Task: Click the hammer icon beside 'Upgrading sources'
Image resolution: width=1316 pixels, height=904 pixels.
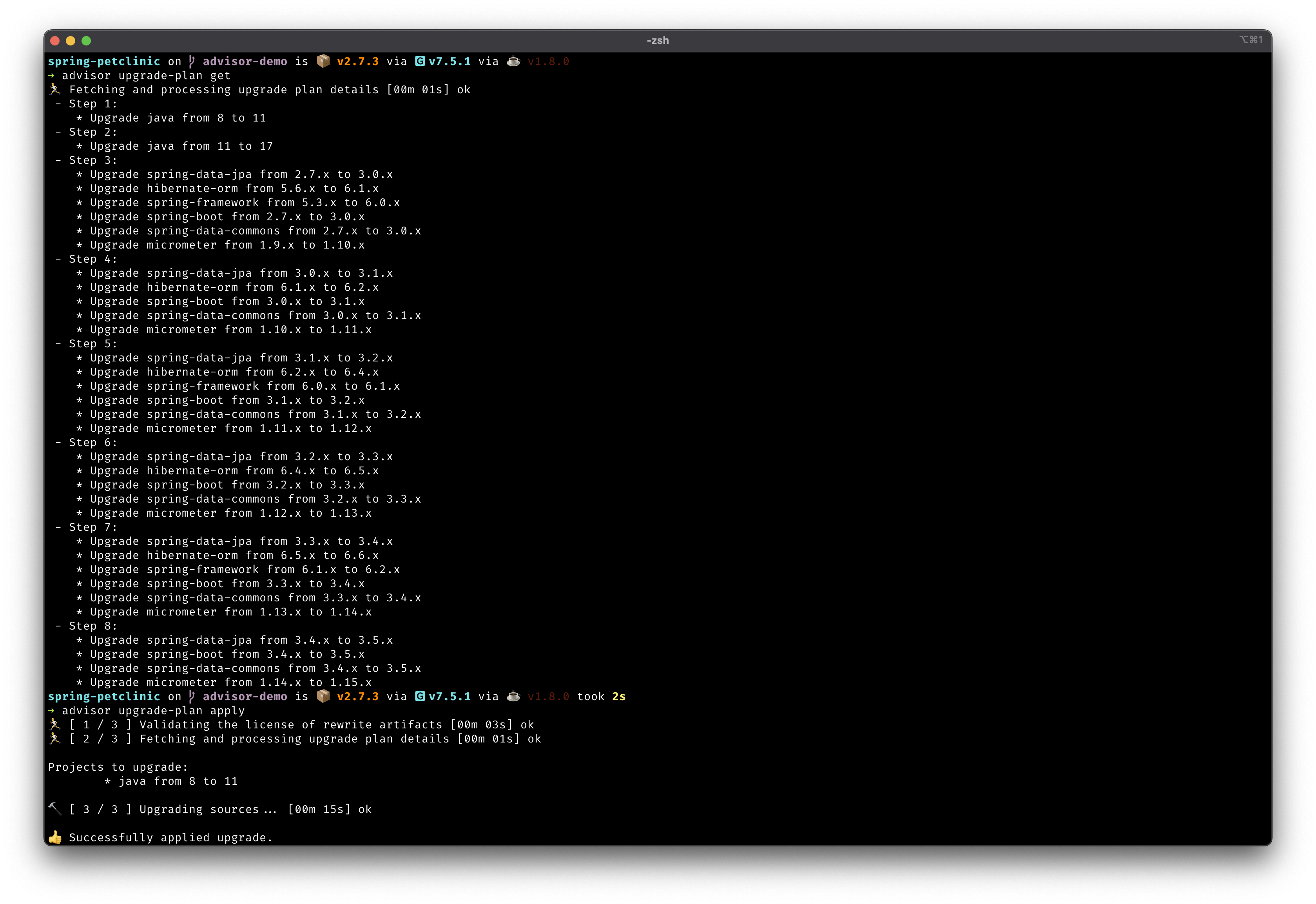Action: (x=55, y=809)
